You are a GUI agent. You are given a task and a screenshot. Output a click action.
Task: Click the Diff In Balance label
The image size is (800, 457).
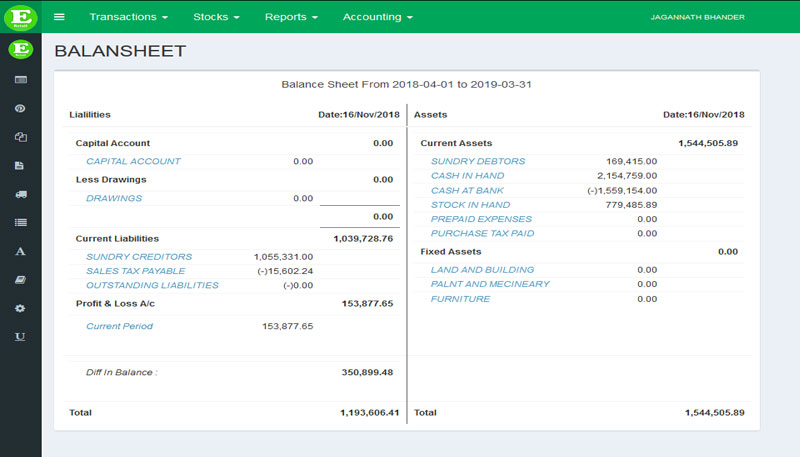[121, 372]
